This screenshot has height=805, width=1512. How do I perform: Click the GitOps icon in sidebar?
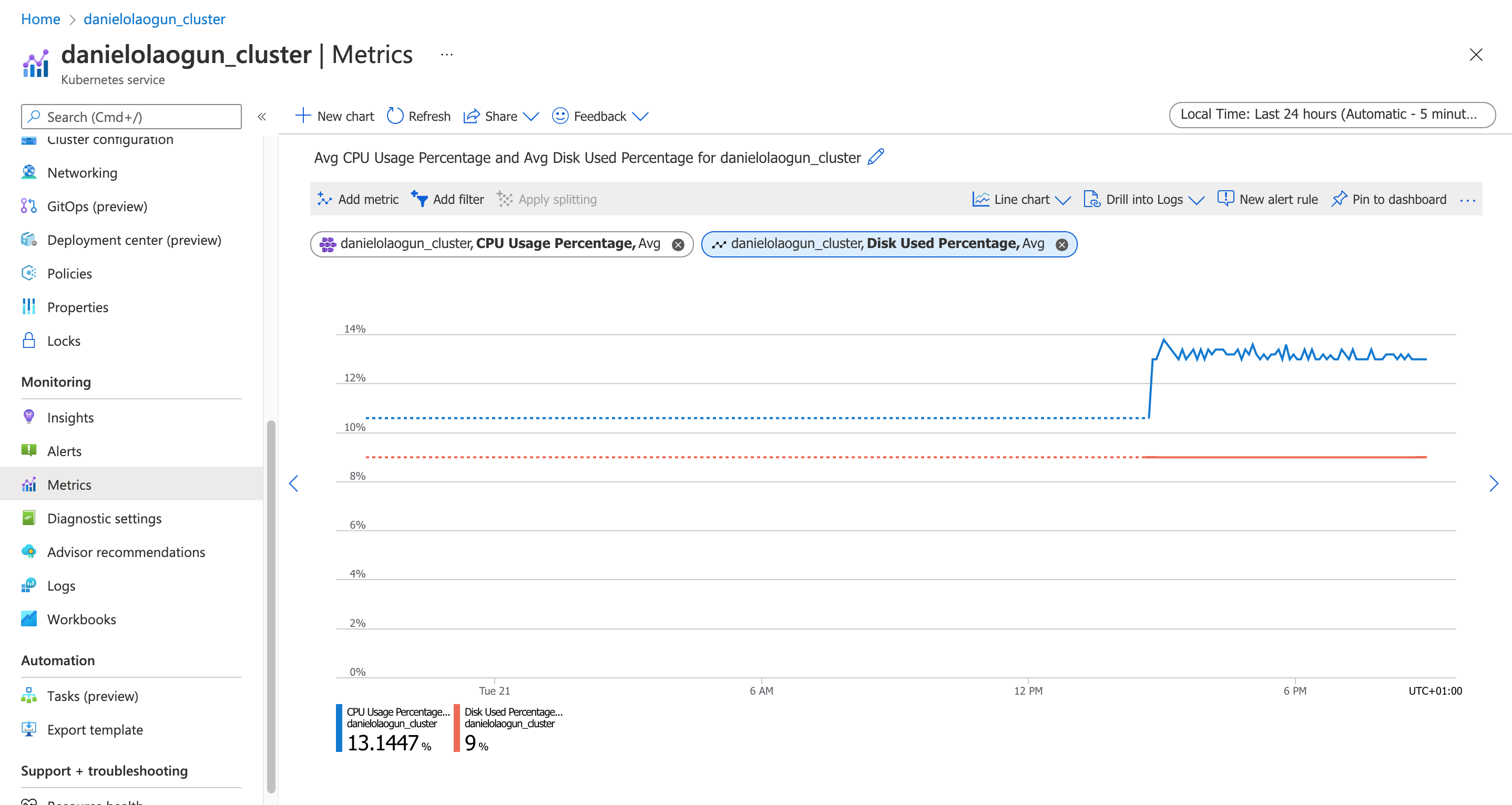28,206
